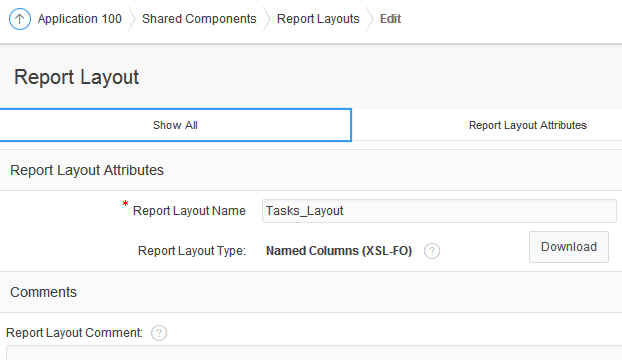This screenshot has height=360, width=622.
Task: Open Shared Components breadcrumb link
Action: tap(199, 19)
